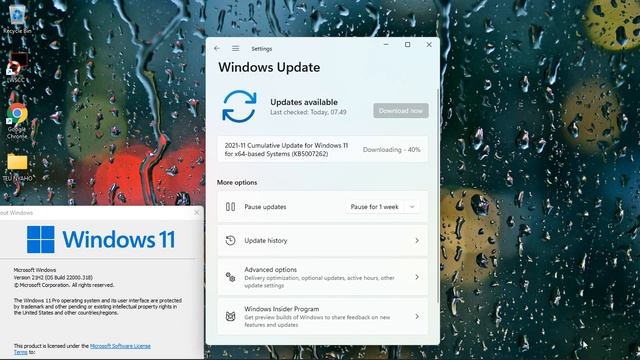The height and width of the screenshot is (360, 640).
Task: Click the Settings window title text
Action: (x=262, y=49)
